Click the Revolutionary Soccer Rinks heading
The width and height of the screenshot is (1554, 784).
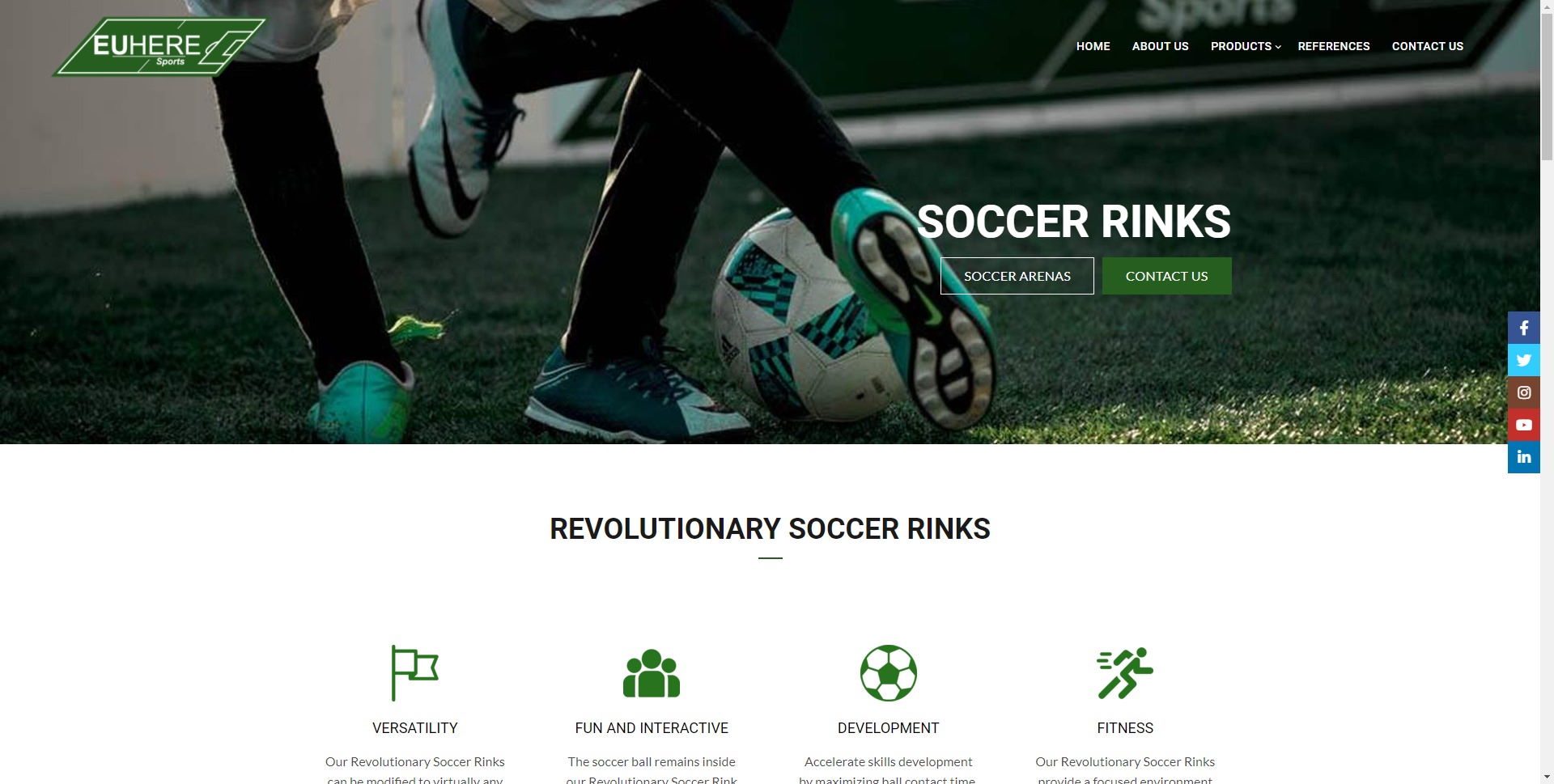point(770,528)
